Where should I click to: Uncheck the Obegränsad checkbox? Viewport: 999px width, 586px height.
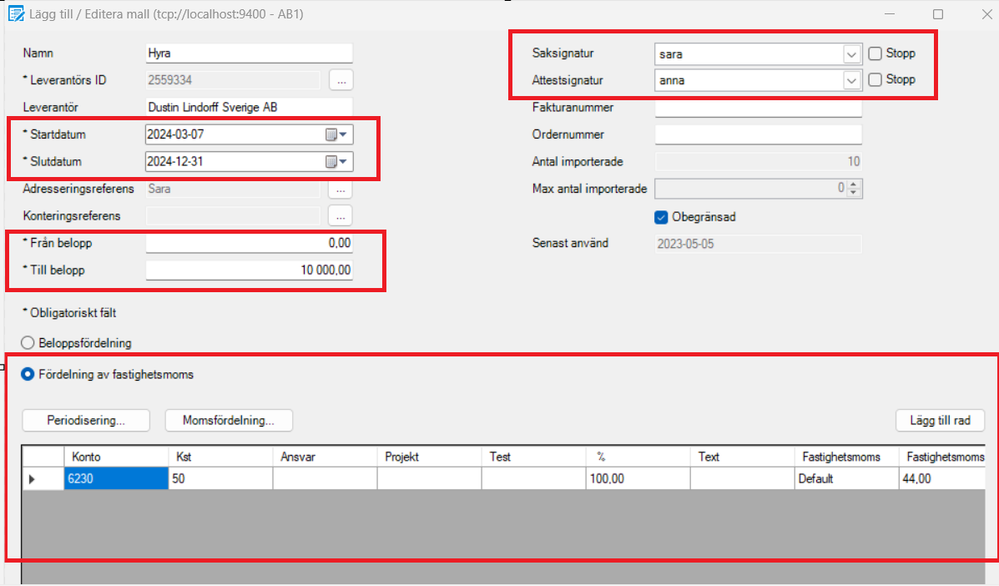coord(661,217)
